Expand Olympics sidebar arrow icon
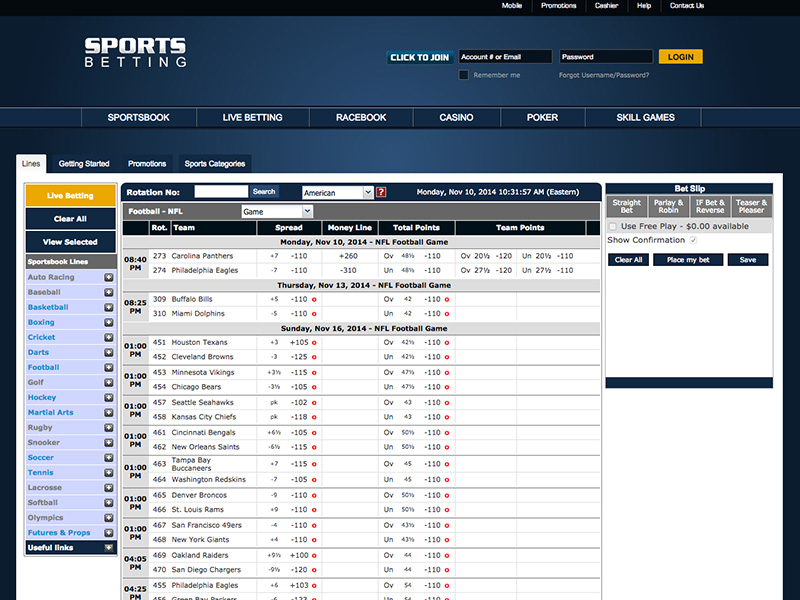Image resolution: width=800 pixels, height=600 pixels. [109, 518]
